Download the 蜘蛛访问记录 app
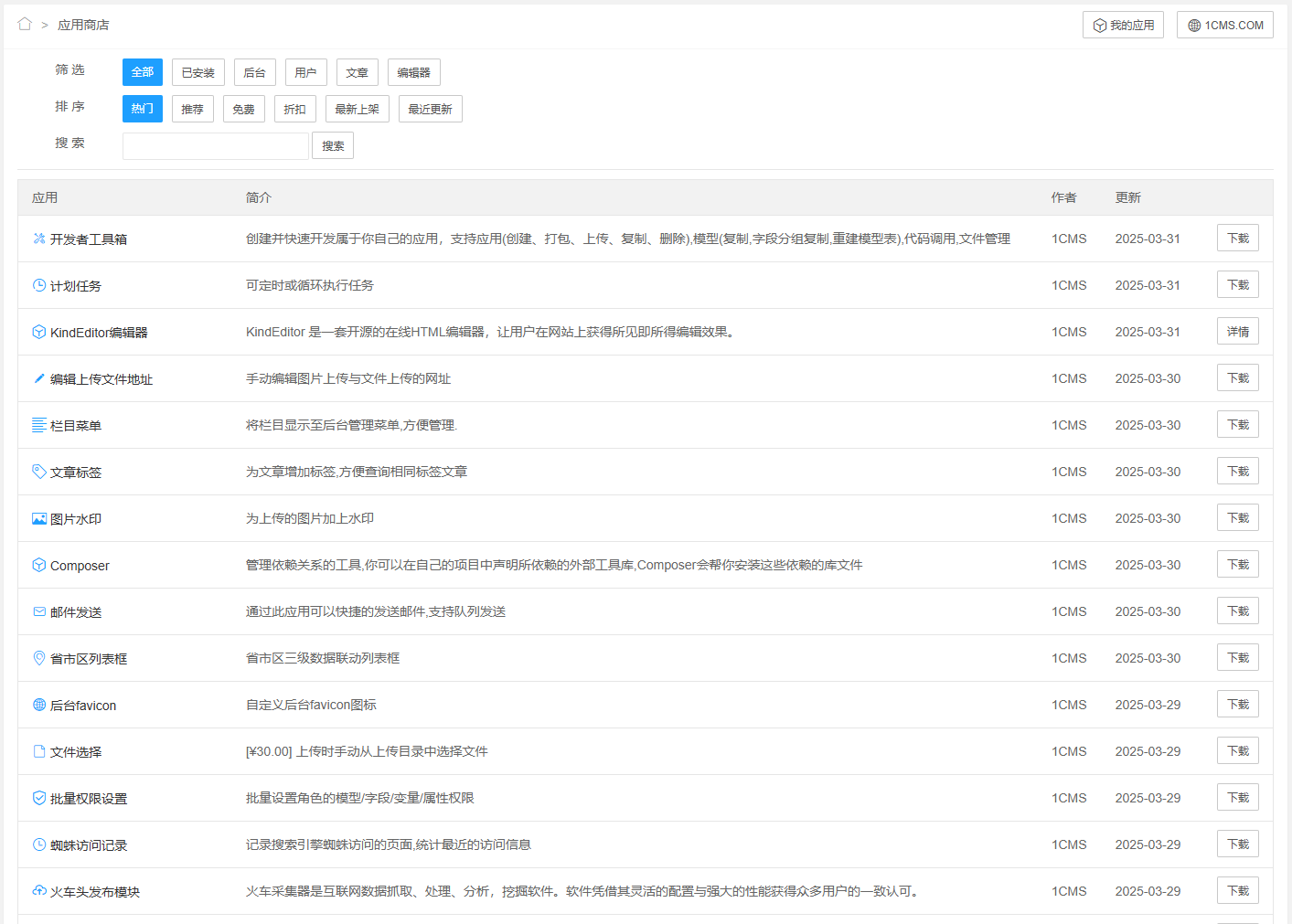The height and width of the screenshot is (924, 1292). pos(1238,844)
